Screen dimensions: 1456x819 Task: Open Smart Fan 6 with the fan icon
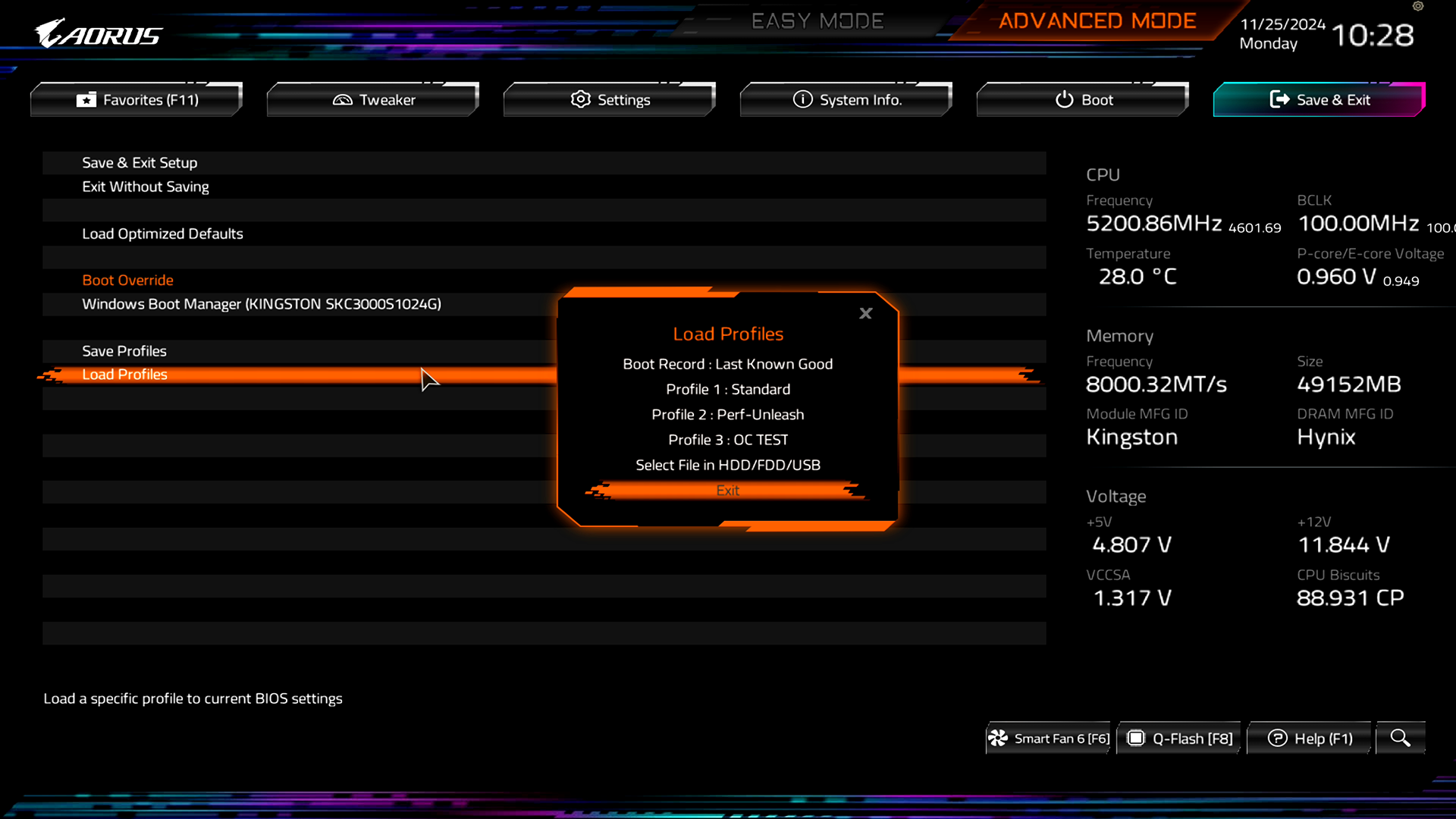999,738
